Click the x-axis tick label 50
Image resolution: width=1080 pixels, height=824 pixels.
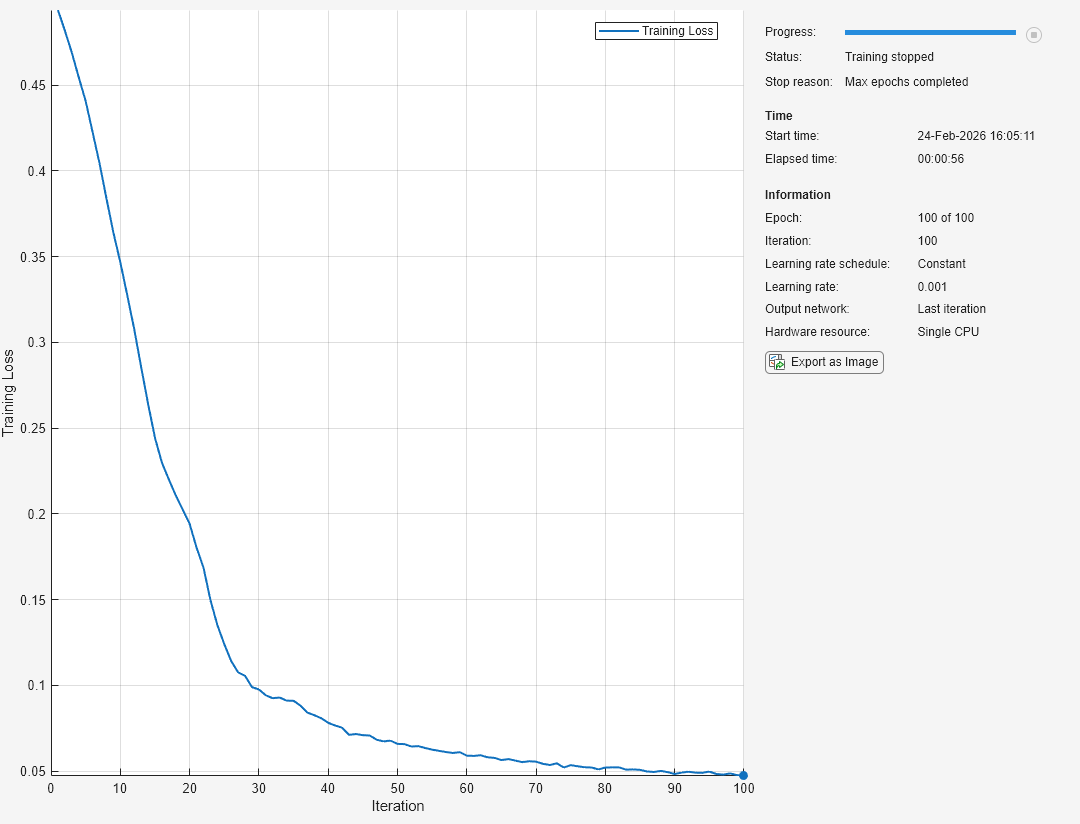(x=397, y=788)
